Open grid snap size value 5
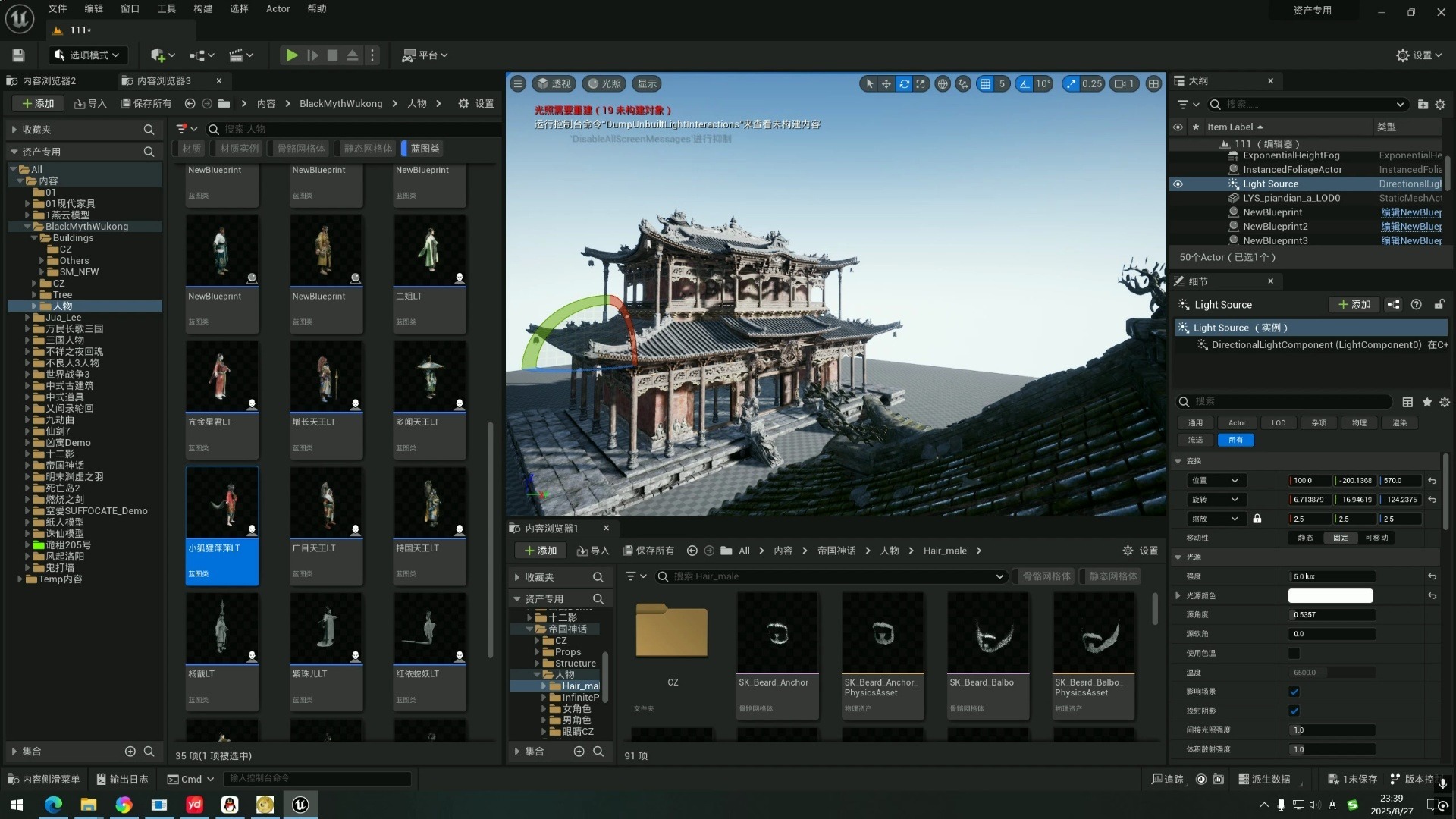The height and width of the screenshot is (819, 1456). (1002, 84)
